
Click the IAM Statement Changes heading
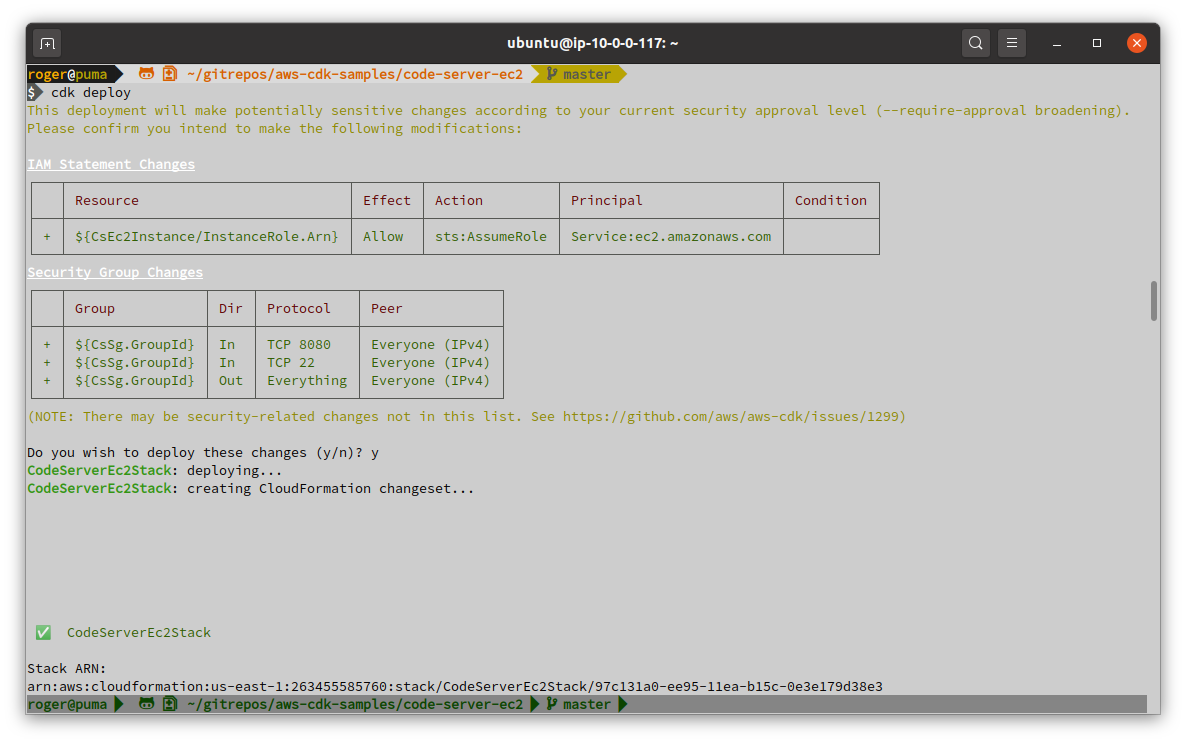click(x=111, y=164)
